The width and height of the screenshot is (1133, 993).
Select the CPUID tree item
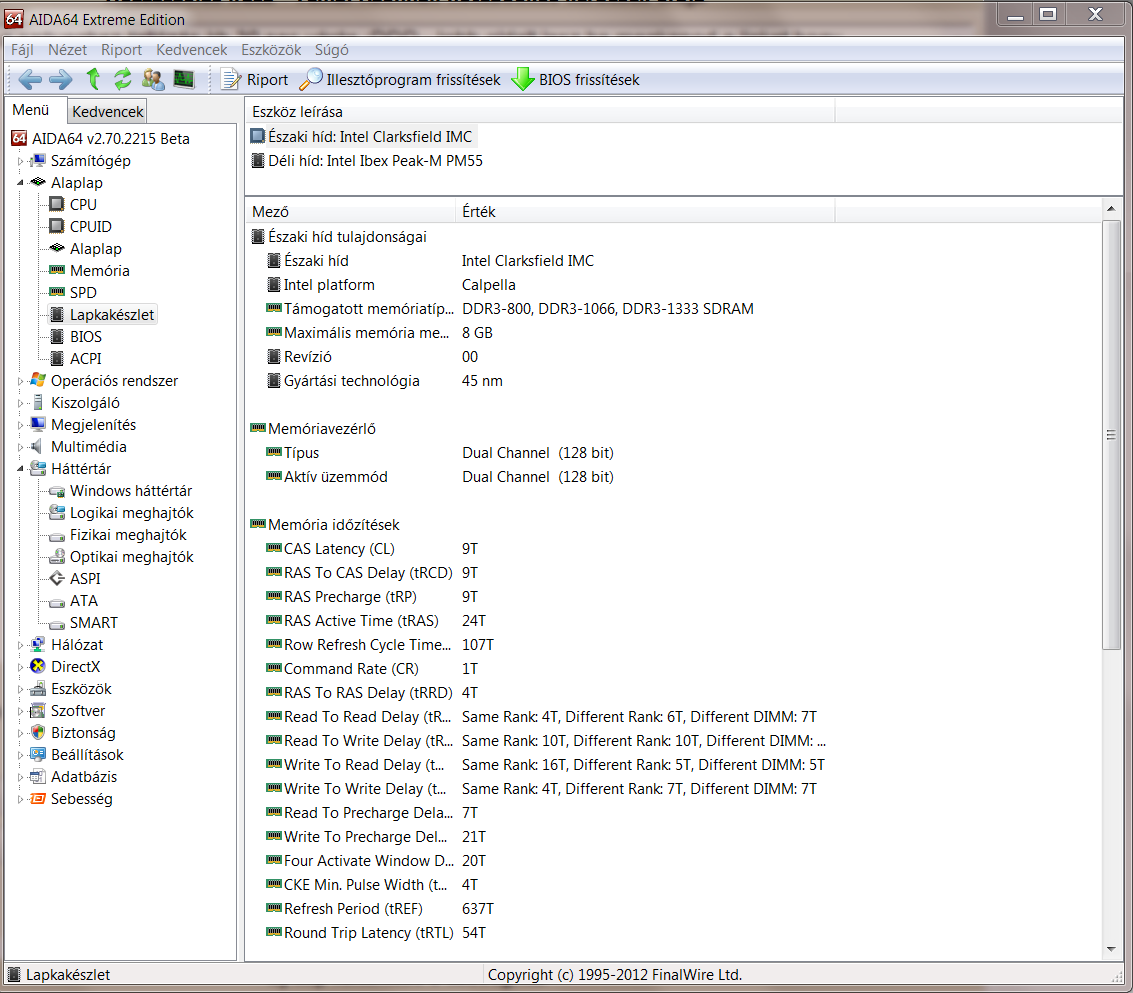click(91, 227)
